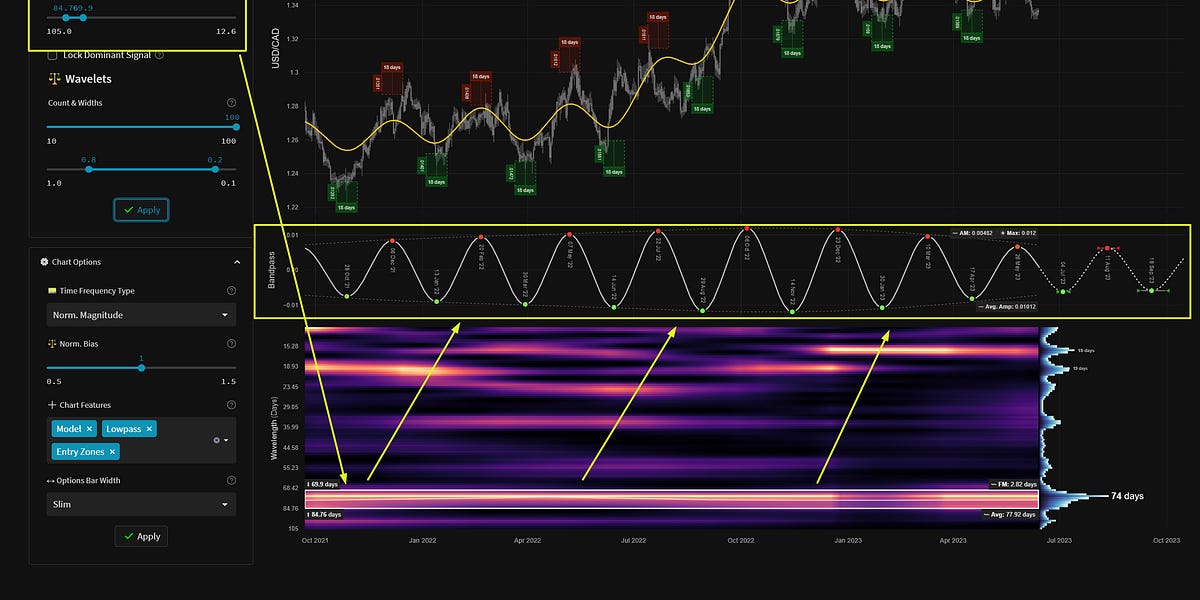Click the help icon beside Norm. Bias
Screen dimensions: 1200x600
[230, 342]
